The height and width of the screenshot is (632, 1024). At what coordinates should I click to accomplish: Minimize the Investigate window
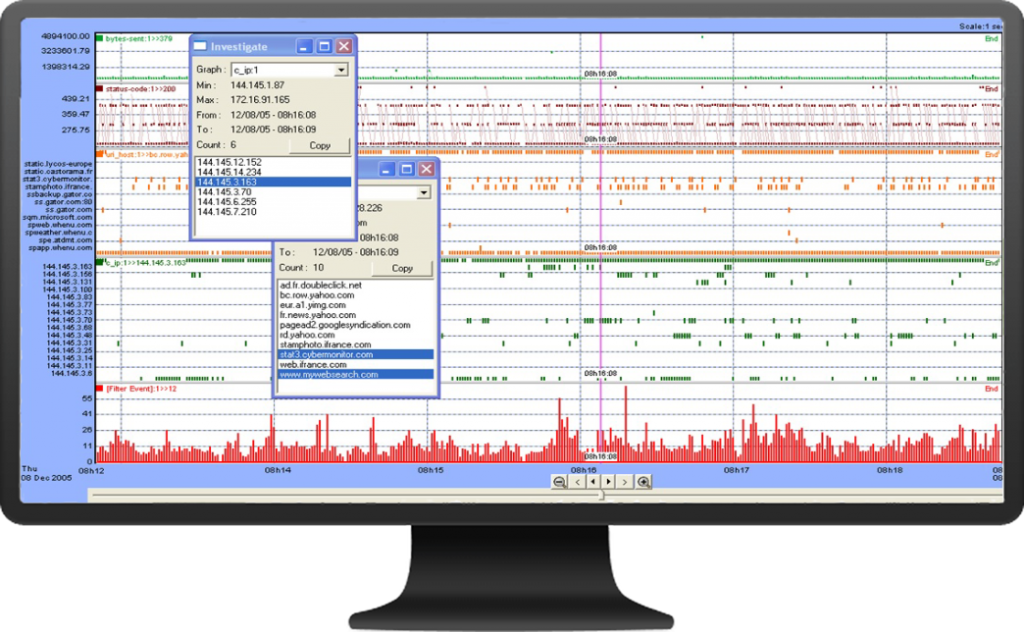pos(304,46)
